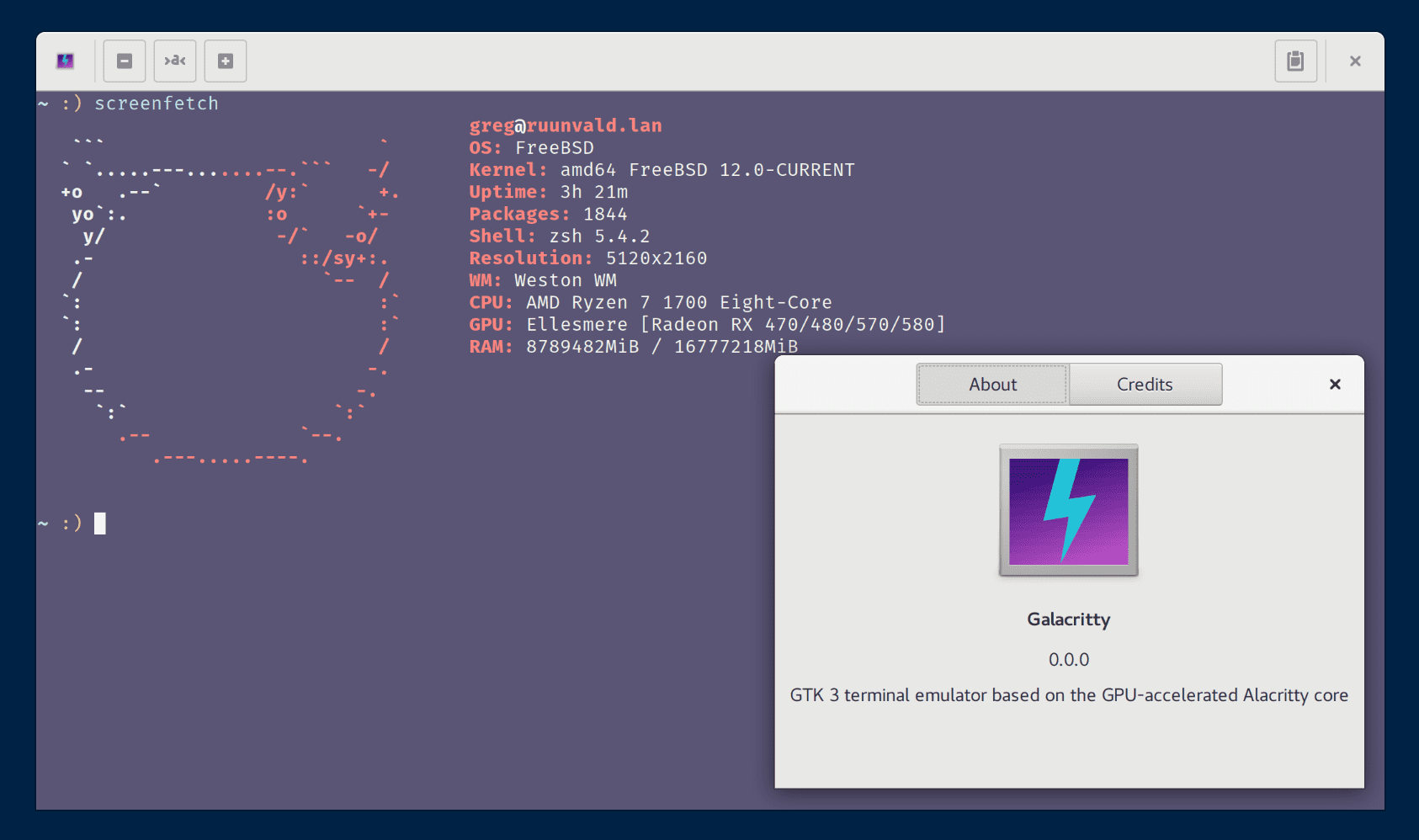Increase font size with the plus button

pos(226,61)
